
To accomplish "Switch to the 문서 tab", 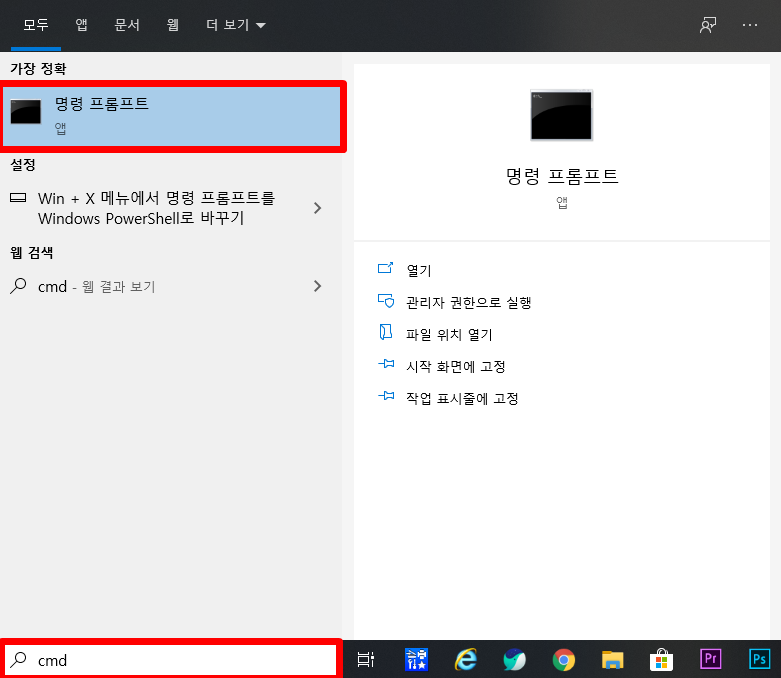I will point(127,25).
